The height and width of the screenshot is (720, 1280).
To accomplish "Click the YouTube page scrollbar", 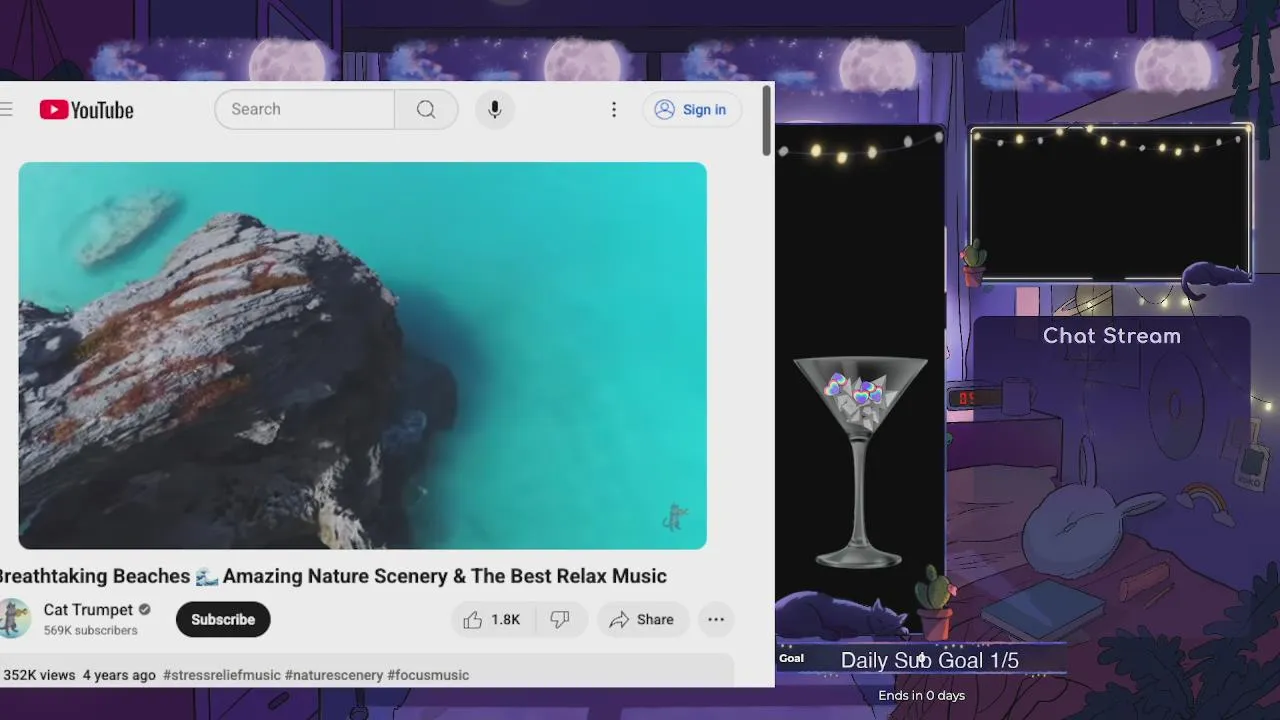I will coord(767,120).
